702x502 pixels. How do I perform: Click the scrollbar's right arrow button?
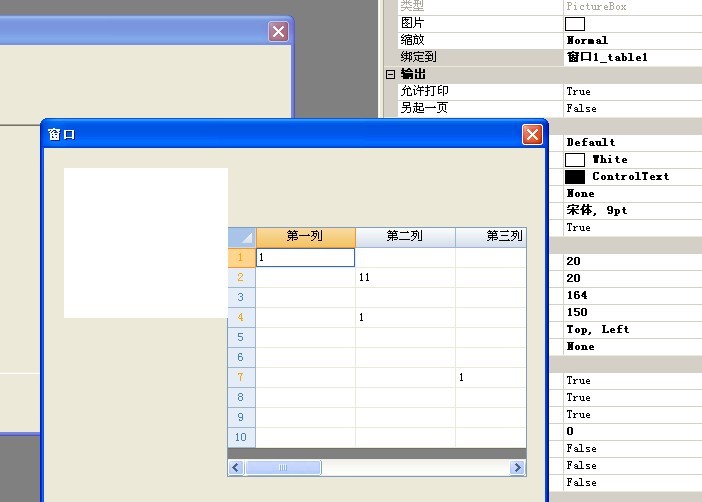[517, 467]
